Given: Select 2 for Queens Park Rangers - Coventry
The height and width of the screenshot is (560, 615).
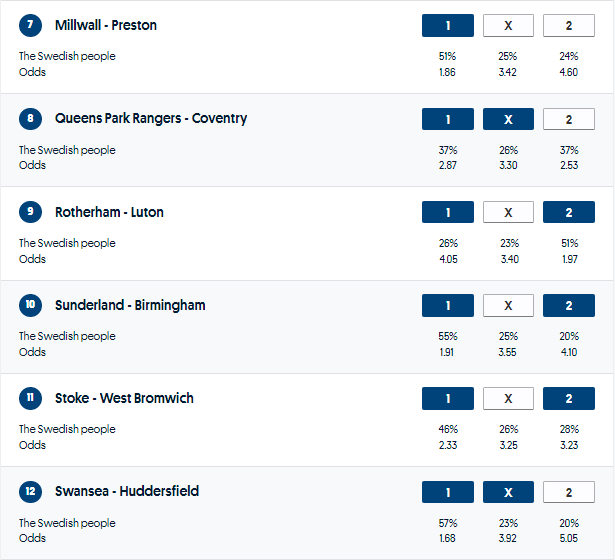Looking at the screenshot, I should [568, 119].
